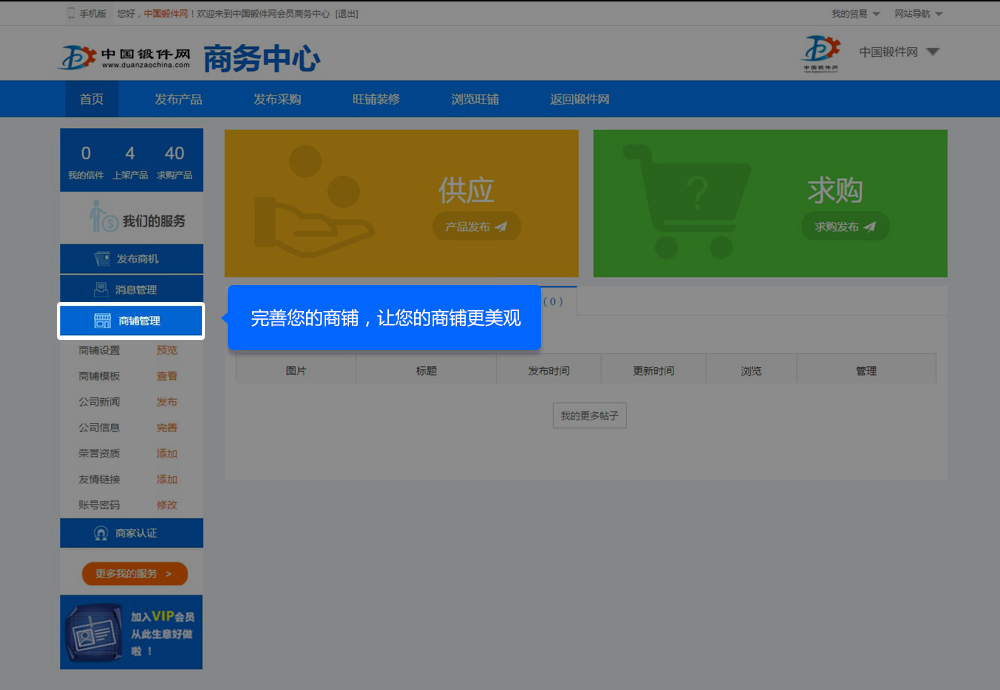Click the 消息管理 message icon
Image resolution: width=1000 pixels, height=690 pixels.
pyautogui.click(x=102, y=290)
